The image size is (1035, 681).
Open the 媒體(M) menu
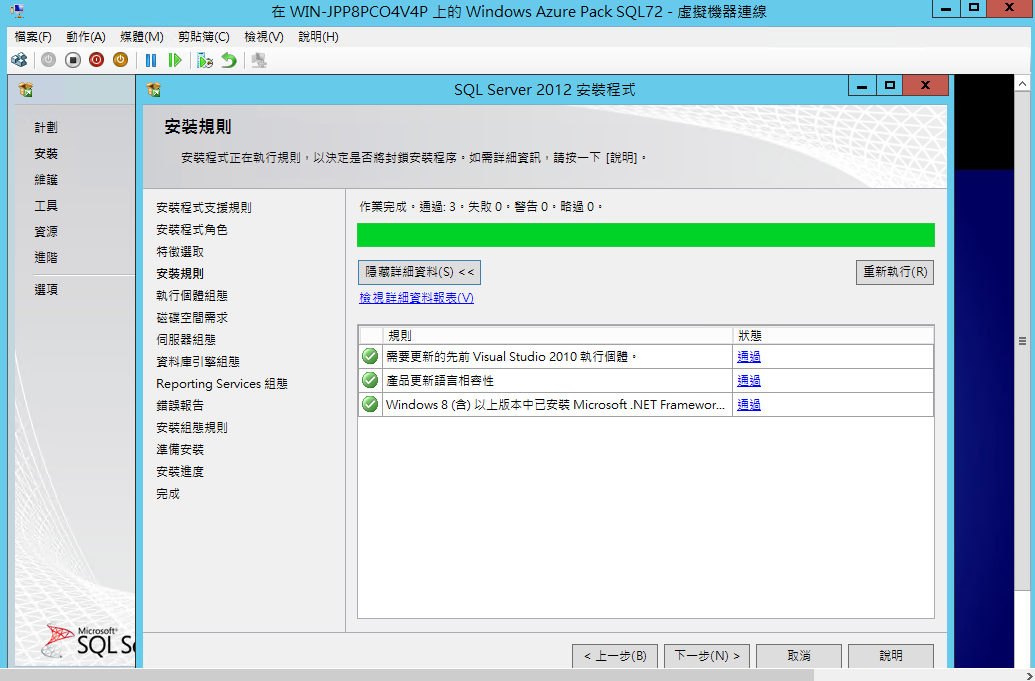[142, 37]
